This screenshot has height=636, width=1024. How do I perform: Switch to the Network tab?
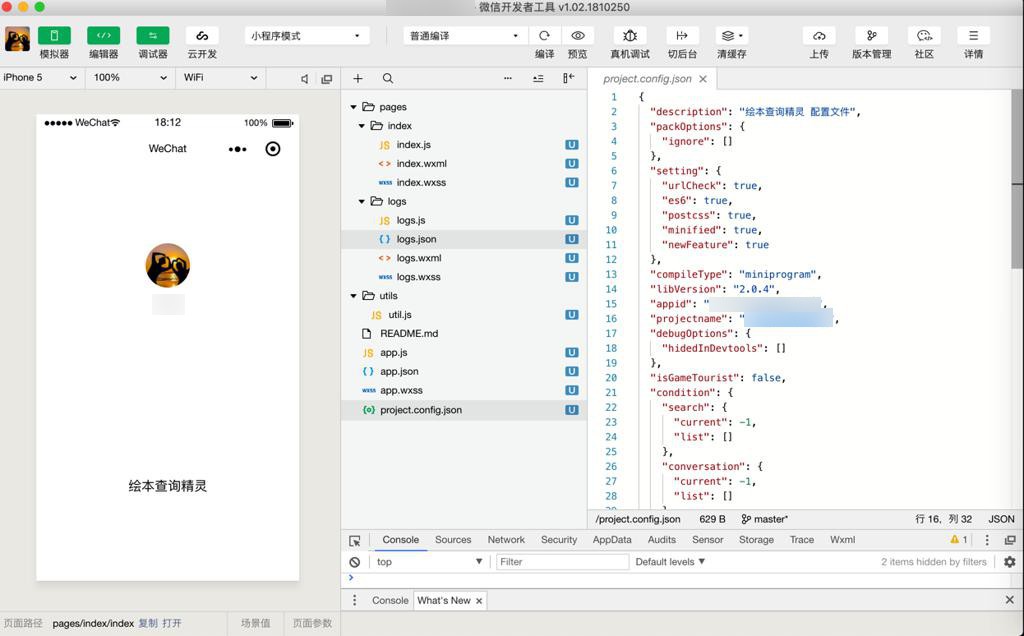point(506,540)
